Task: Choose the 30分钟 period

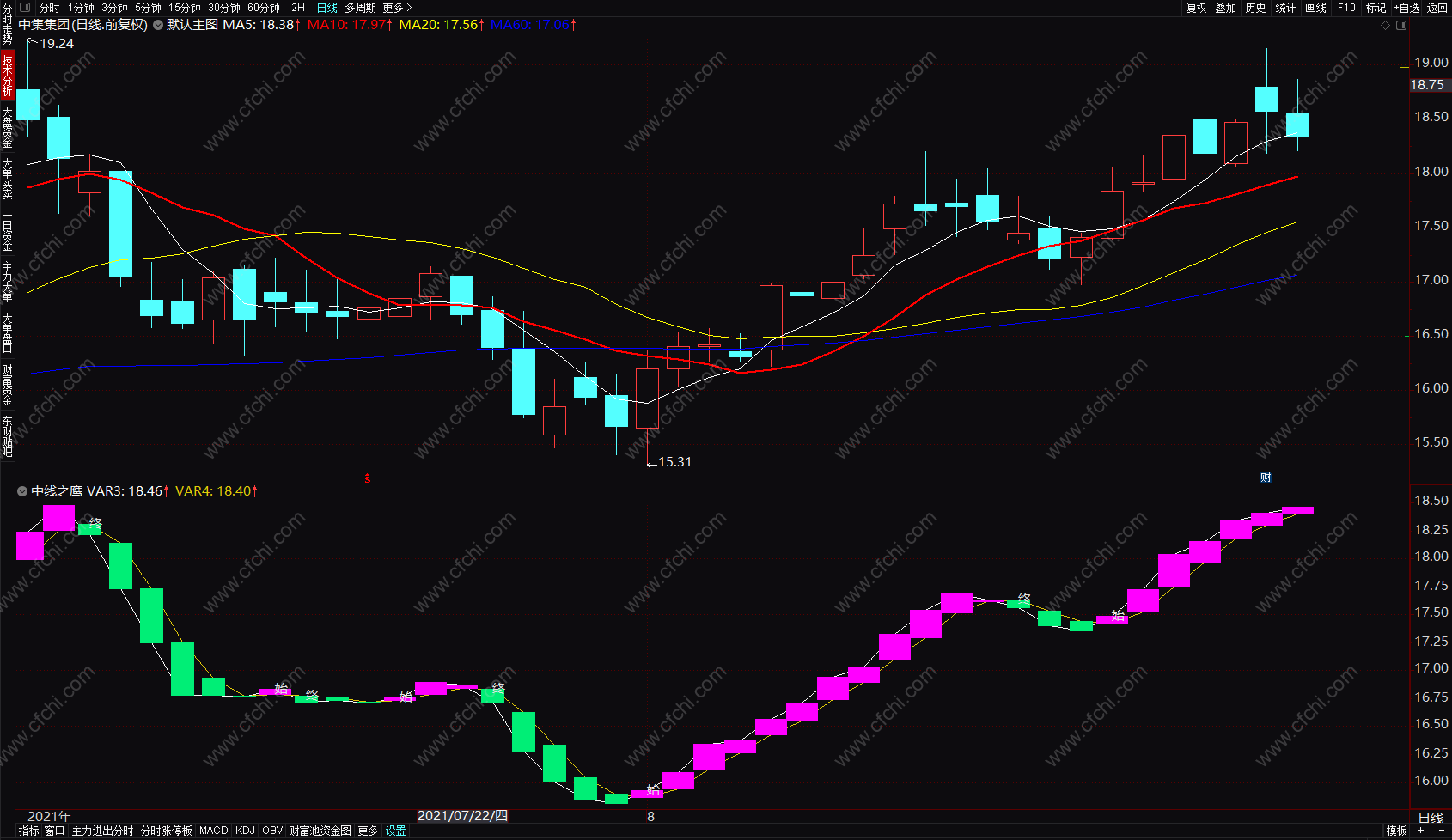Action: click(x=224, y=8)
